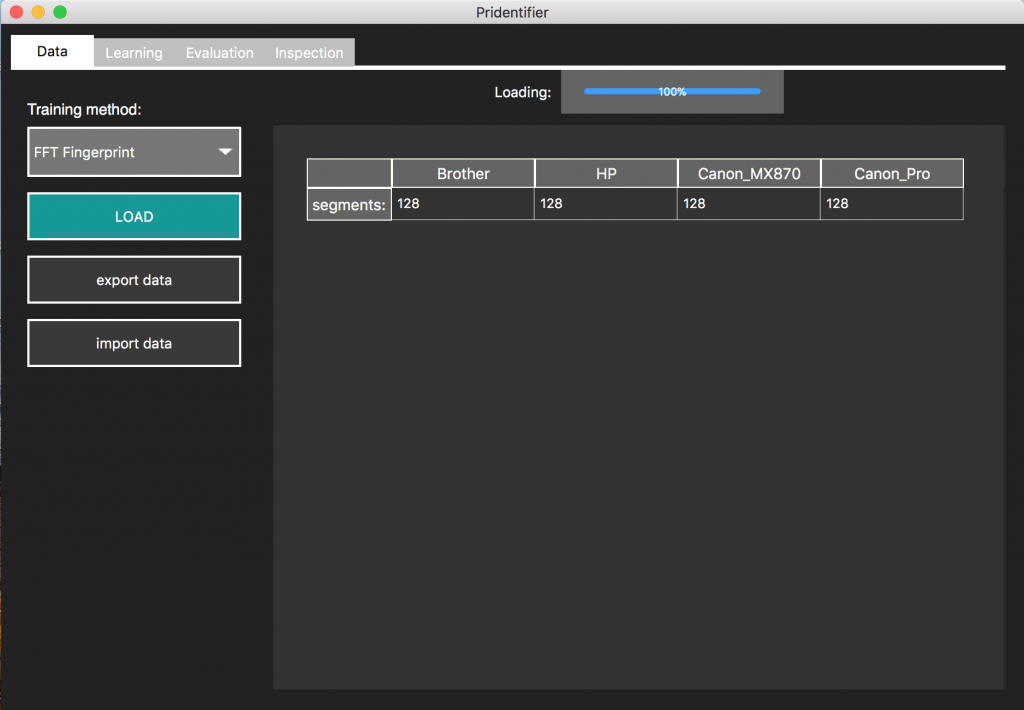Viewport: 1024px width, 710px height.
Task: Click the LOAD button
Action: [x=134, y=216]
